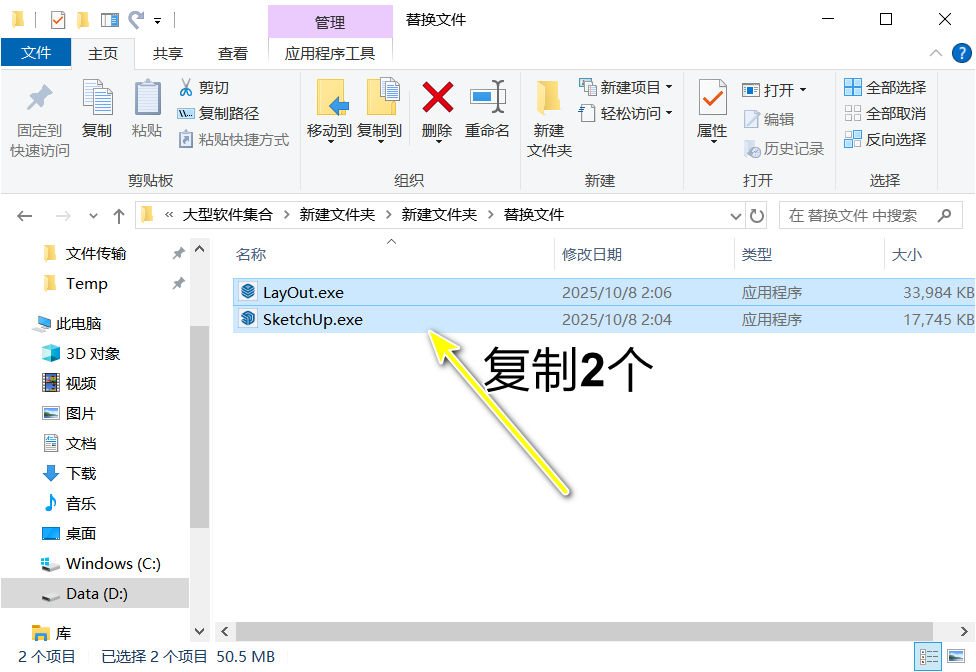Open 历史记录 file history
976x672 pixels.
click(784, 149)
